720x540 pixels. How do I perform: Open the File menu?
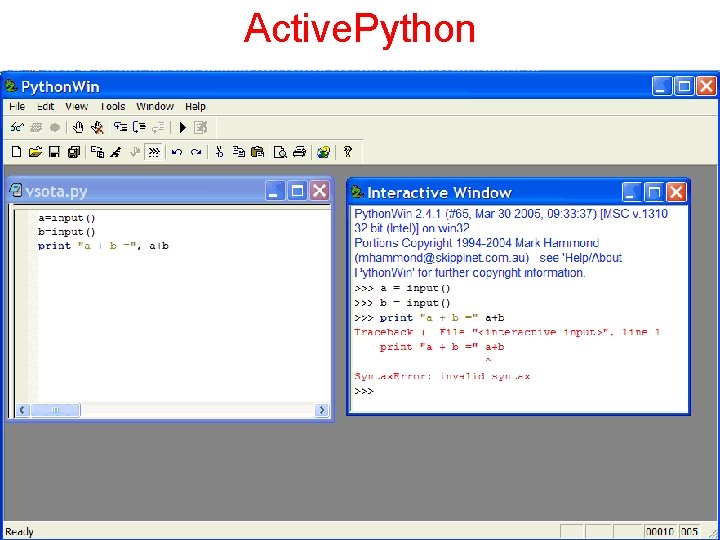(x=17, y=107)
